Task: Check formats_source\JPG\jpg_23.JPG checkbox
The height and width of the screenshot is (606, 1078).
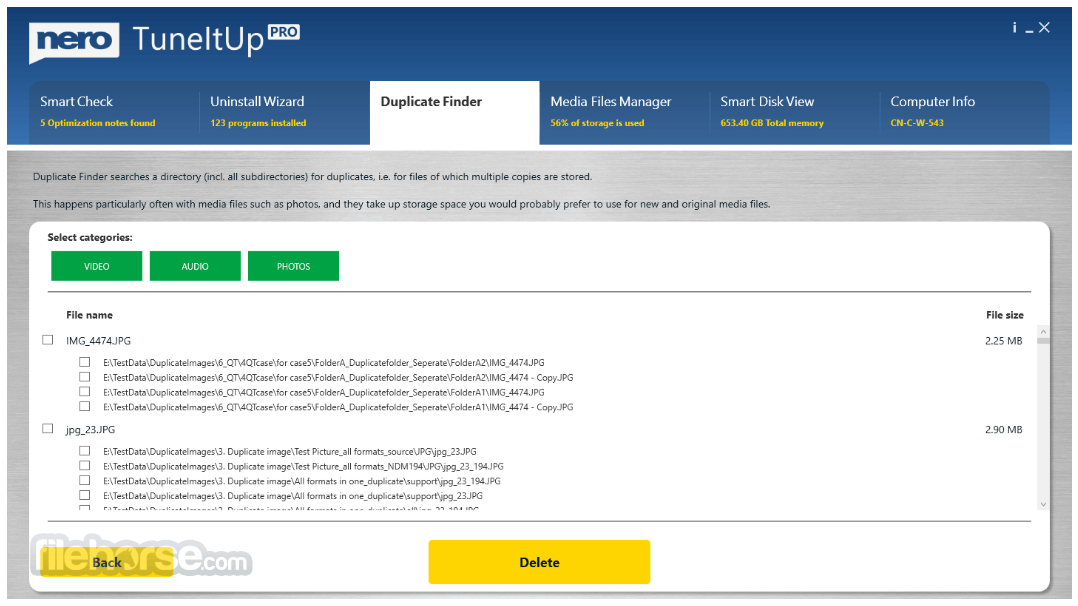Action: (85, 451)
